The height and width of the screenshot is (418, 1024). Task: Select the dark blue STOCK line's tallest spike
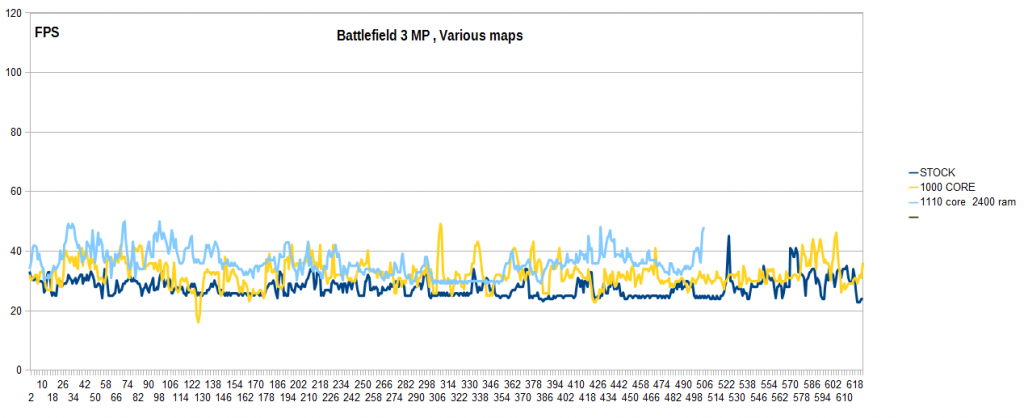(x=728, y=237)
